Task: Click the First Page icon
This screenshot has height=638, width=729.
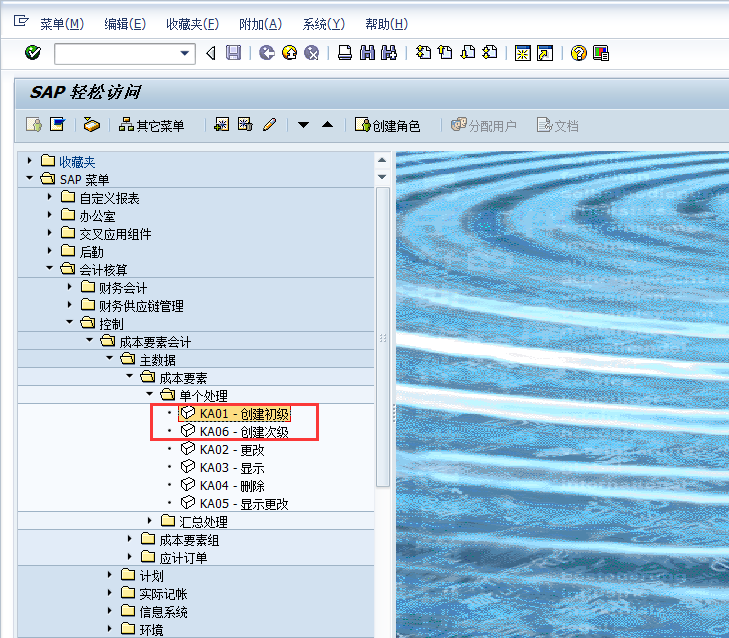Action: [x=423, y=53]
